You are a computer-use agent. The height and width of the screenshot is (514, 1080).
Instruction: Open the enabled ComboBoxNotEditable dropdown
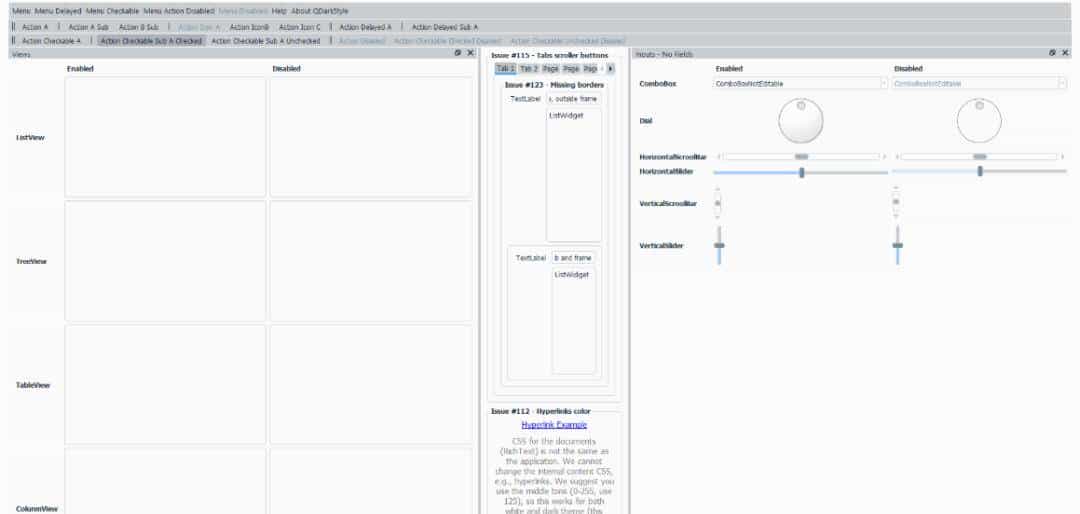(x=800, y=84)
